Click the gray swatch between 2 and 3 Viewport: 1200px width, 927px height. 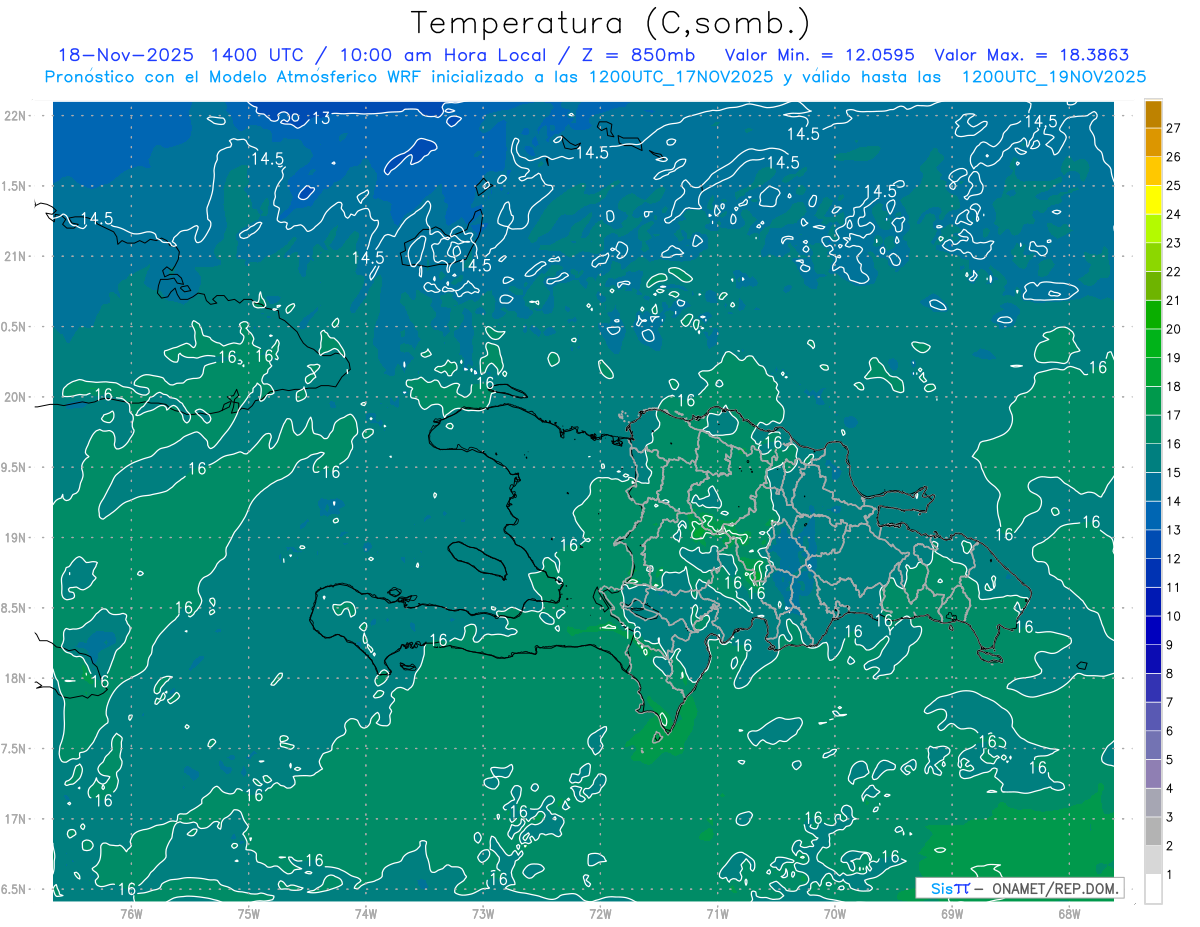pyautogui.click(x=1153, y=832)
